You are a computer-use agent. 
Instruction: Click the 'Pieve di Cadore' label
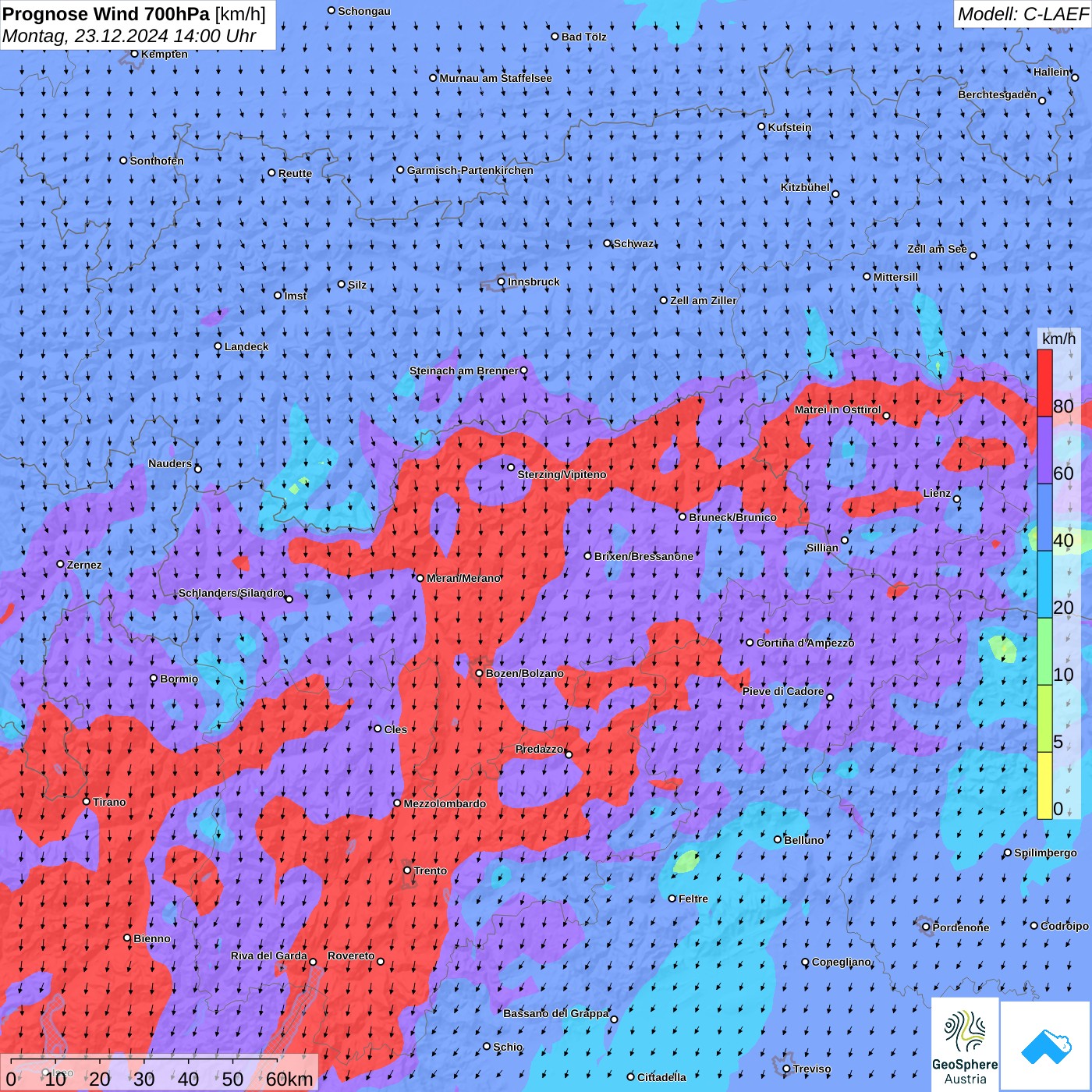[x=783, y=691]
